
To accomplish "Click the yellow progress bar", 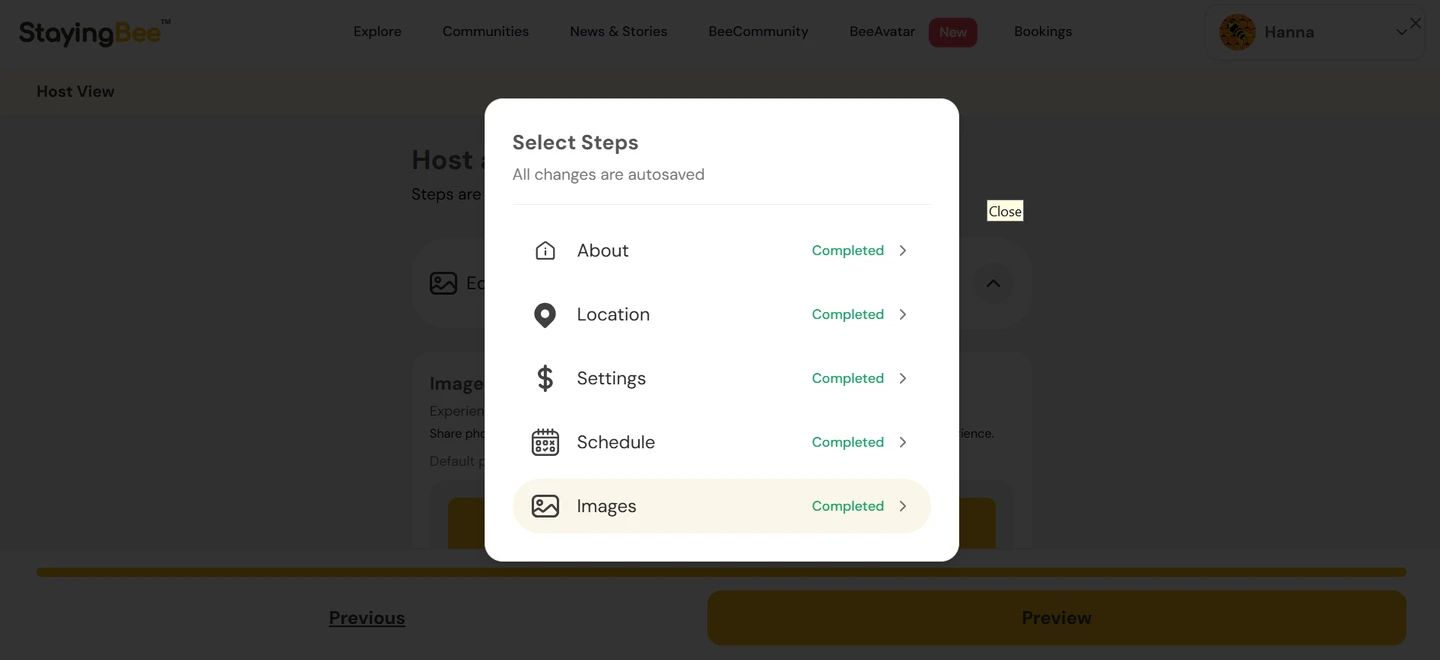I will pyautogui.click(x=721, y=573).
